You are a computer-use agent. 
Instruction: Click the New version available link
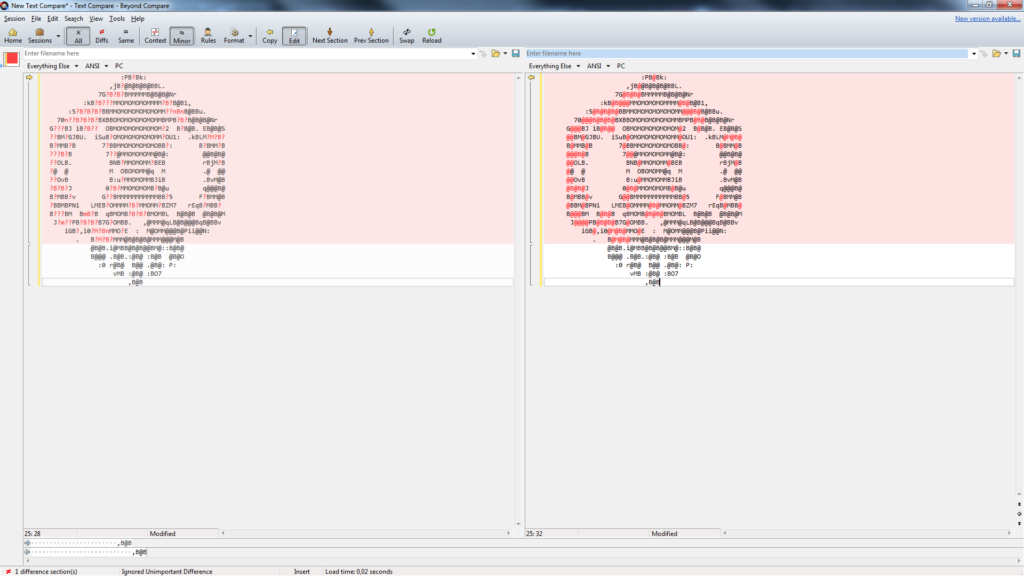pyautogui.click(x=987, y=18)
